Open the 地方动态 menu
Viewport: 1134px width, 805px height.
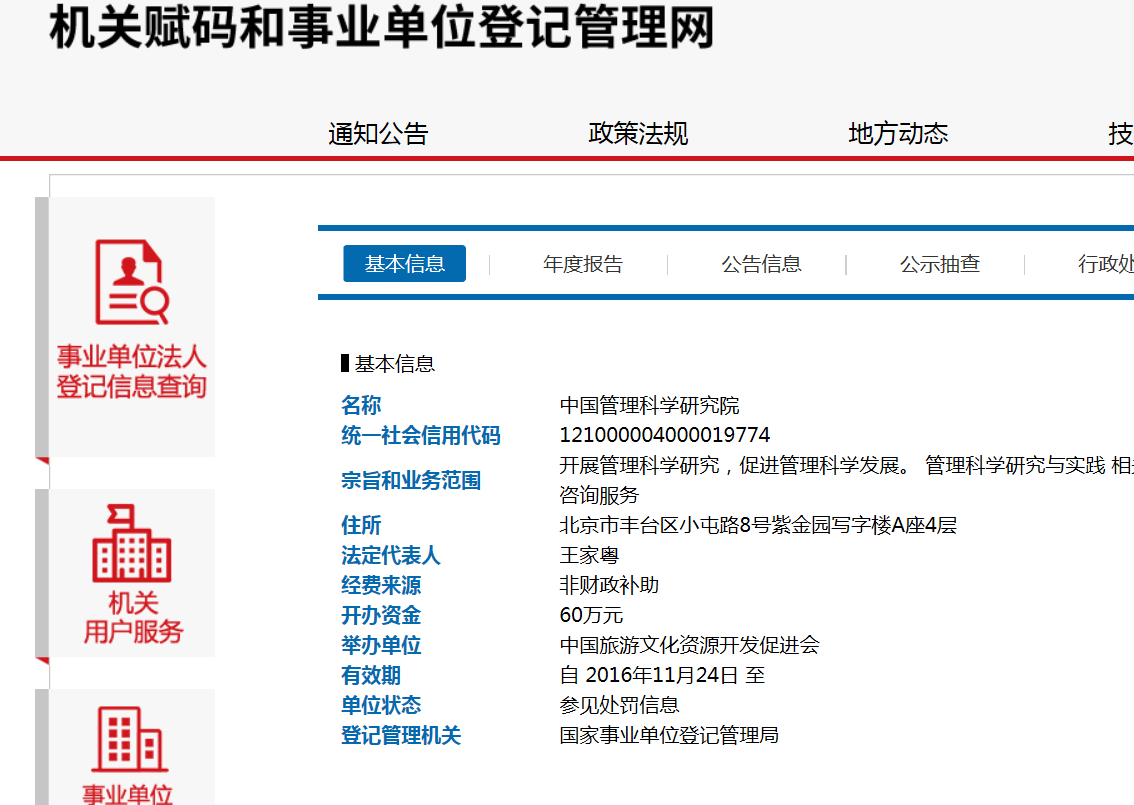(x=898, y=134)
